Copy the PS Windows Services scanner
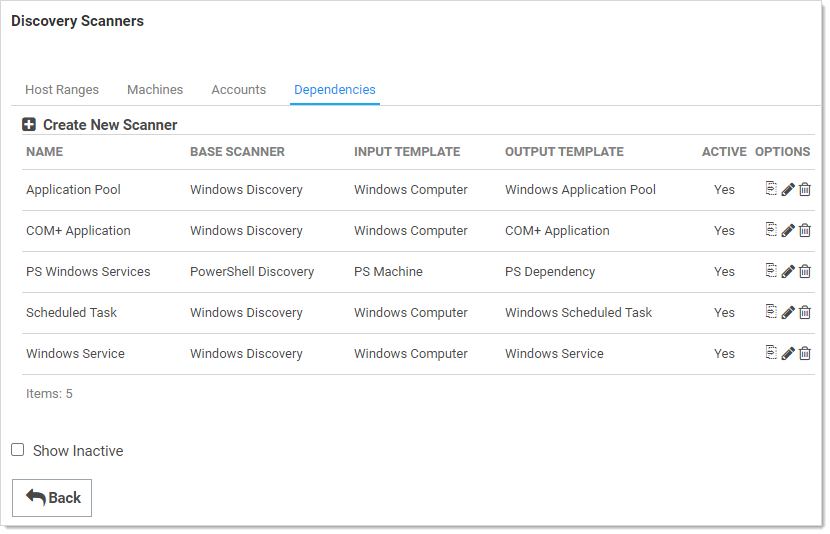 point(771,271)
